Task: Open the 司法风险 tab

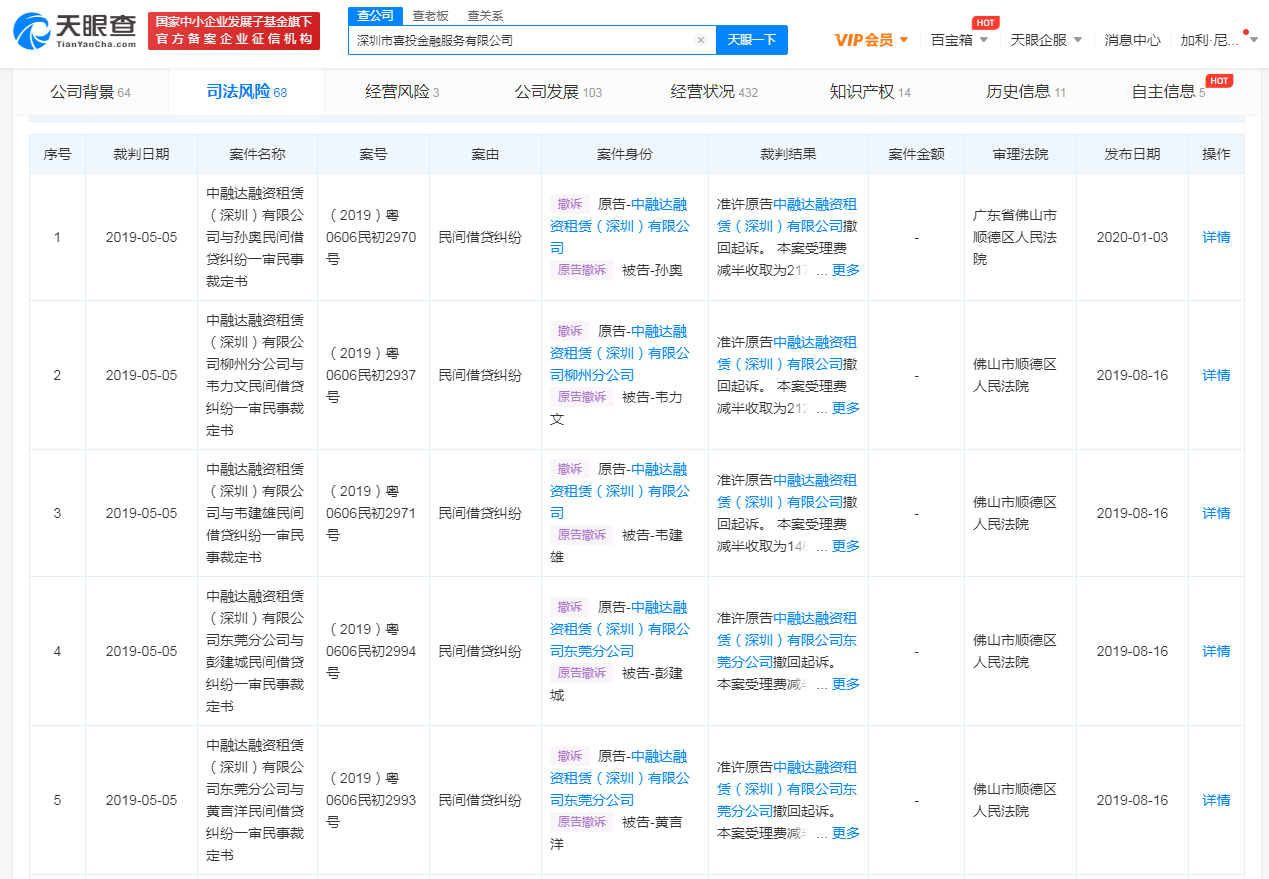Action: [x=247, y=92]
